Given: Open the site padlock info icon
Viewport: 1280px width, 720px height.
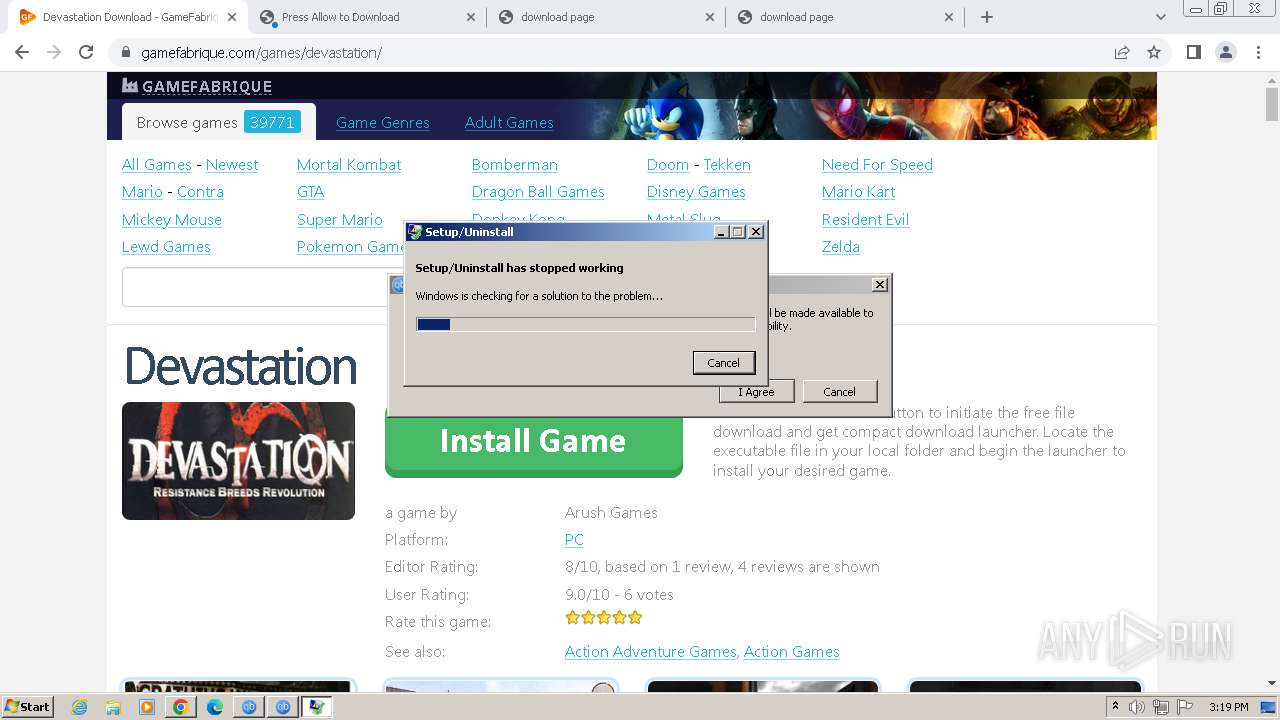Looking at the screenshot, I should tap(126, 52).
